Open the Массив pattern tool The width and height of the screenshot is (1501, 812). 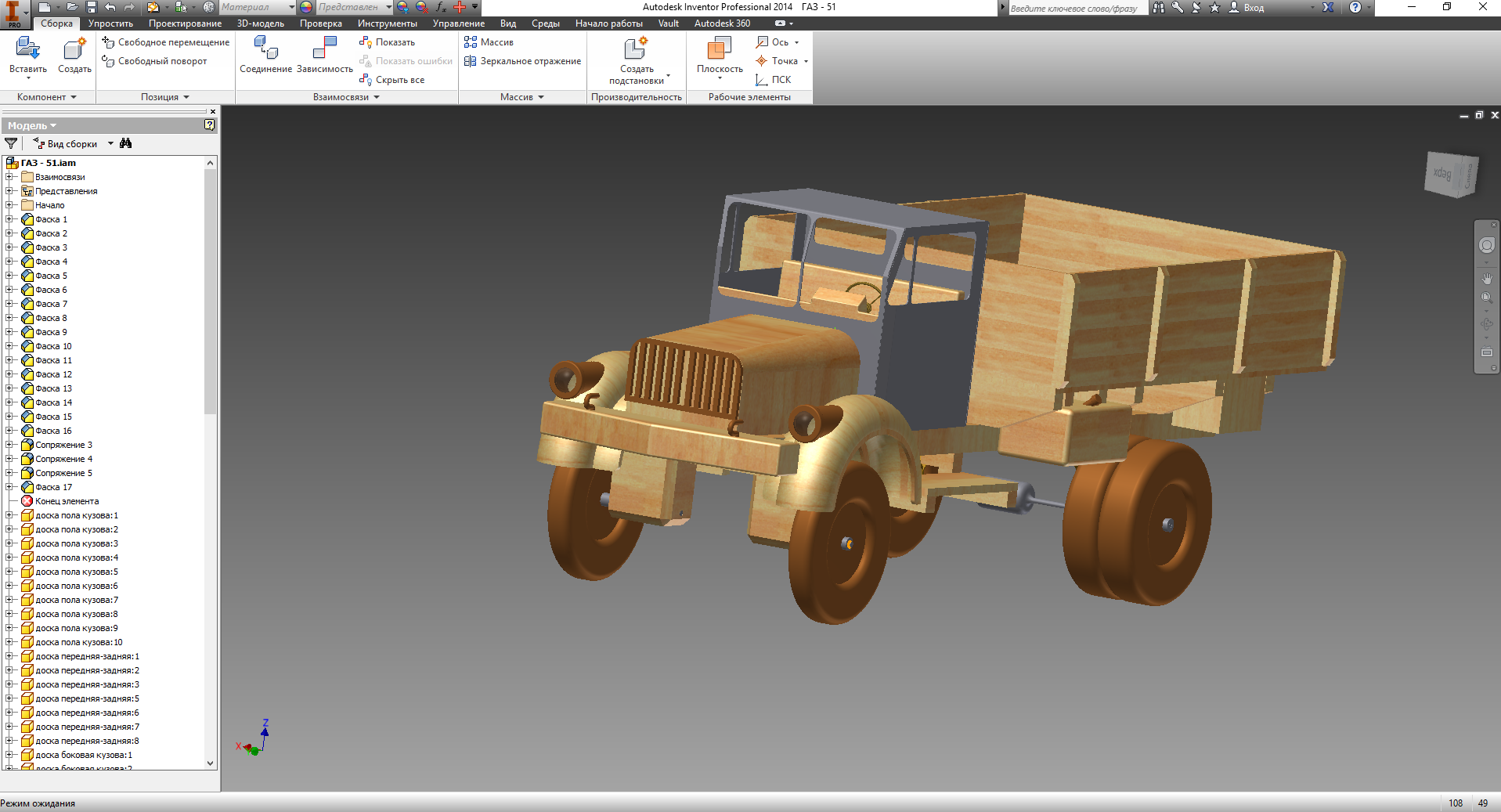[489, 42]
